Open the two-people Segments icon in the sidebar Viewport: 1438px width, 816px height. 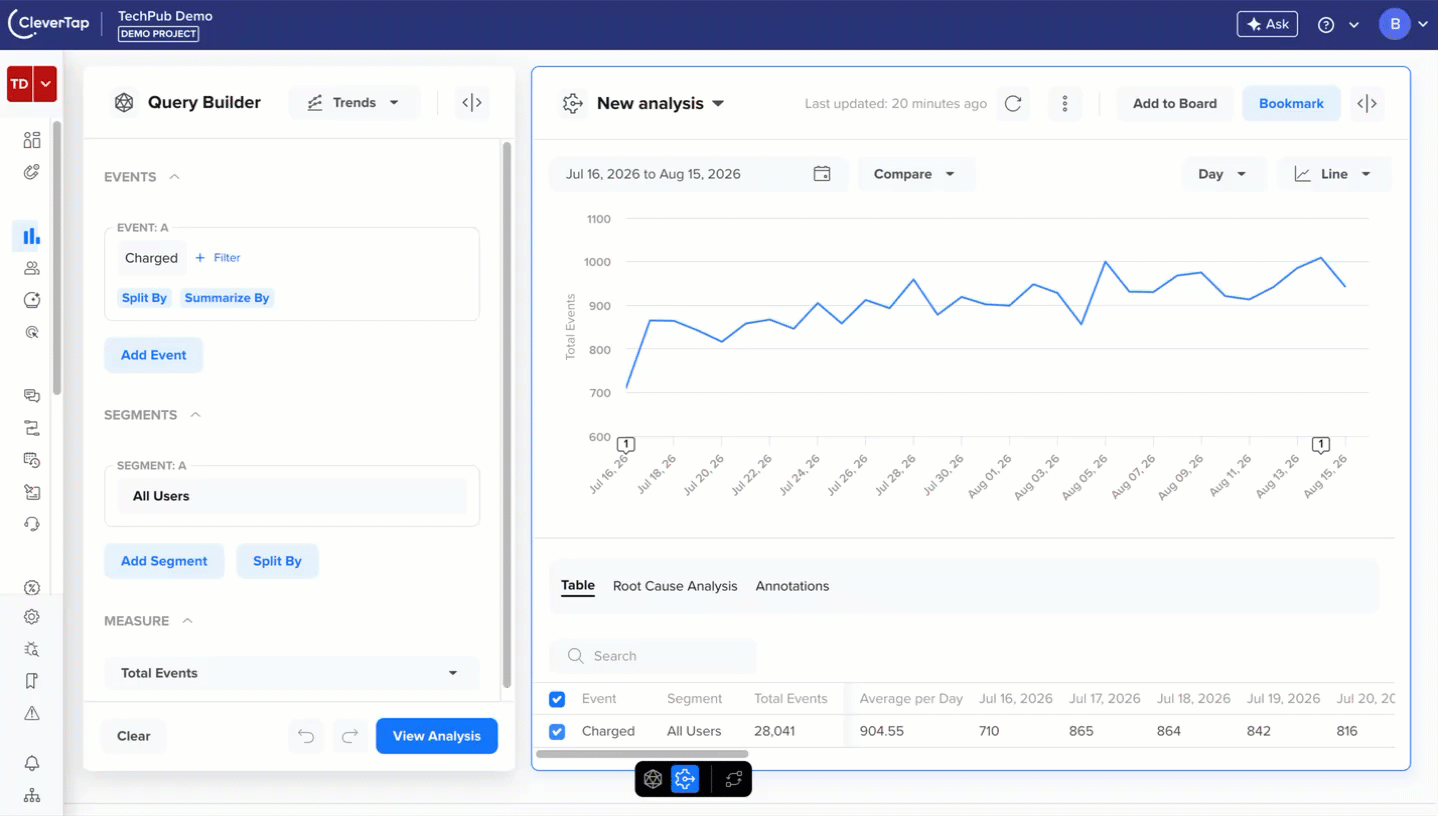[32, 268]
